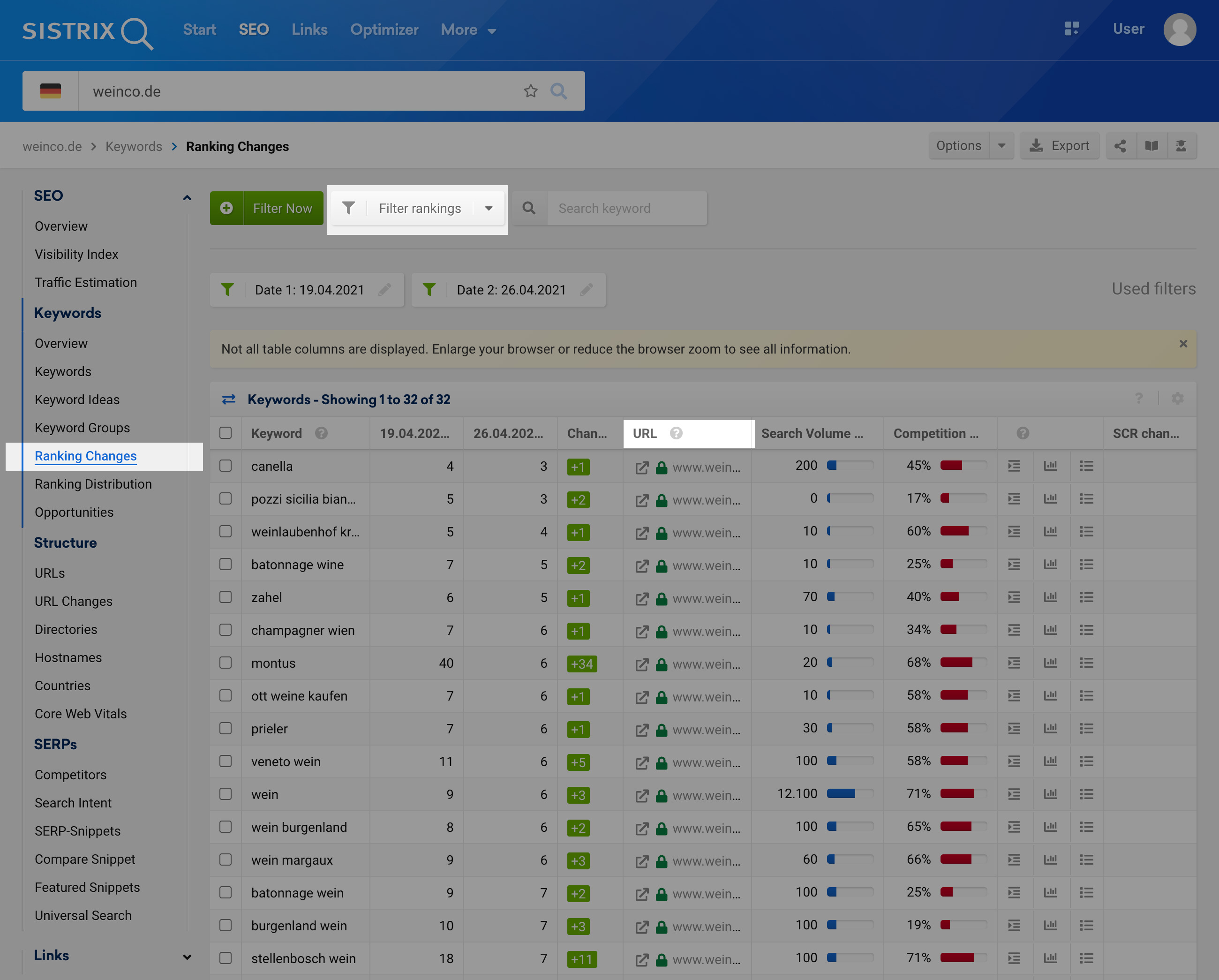This screenshot has height=980, width=1219.
Task: Open 'Ranking Distribution' from SEO sidebar
Action: 94,483
